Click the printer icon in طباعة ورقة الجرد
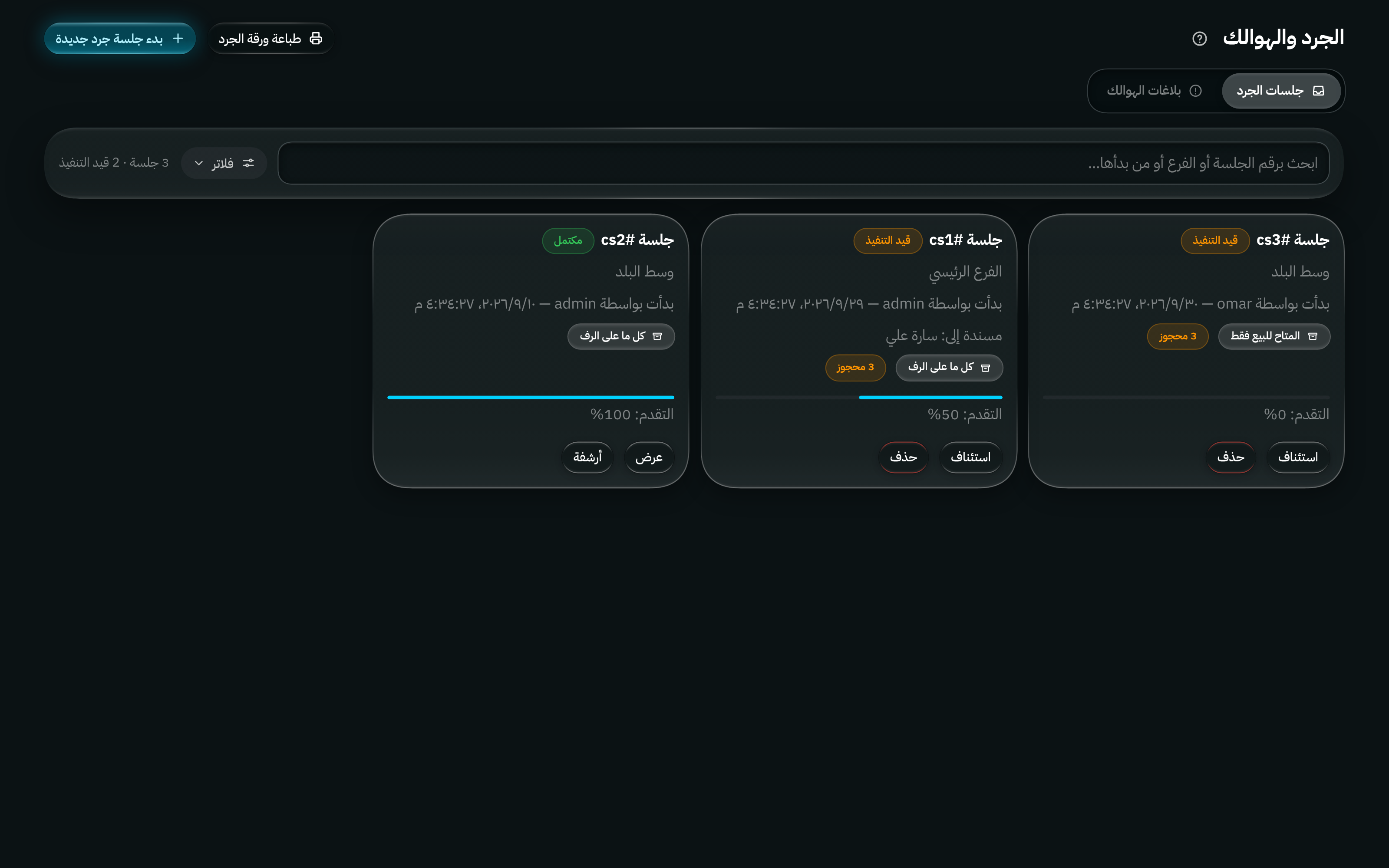Screen dimensions: 1389x868 (316, 39)
